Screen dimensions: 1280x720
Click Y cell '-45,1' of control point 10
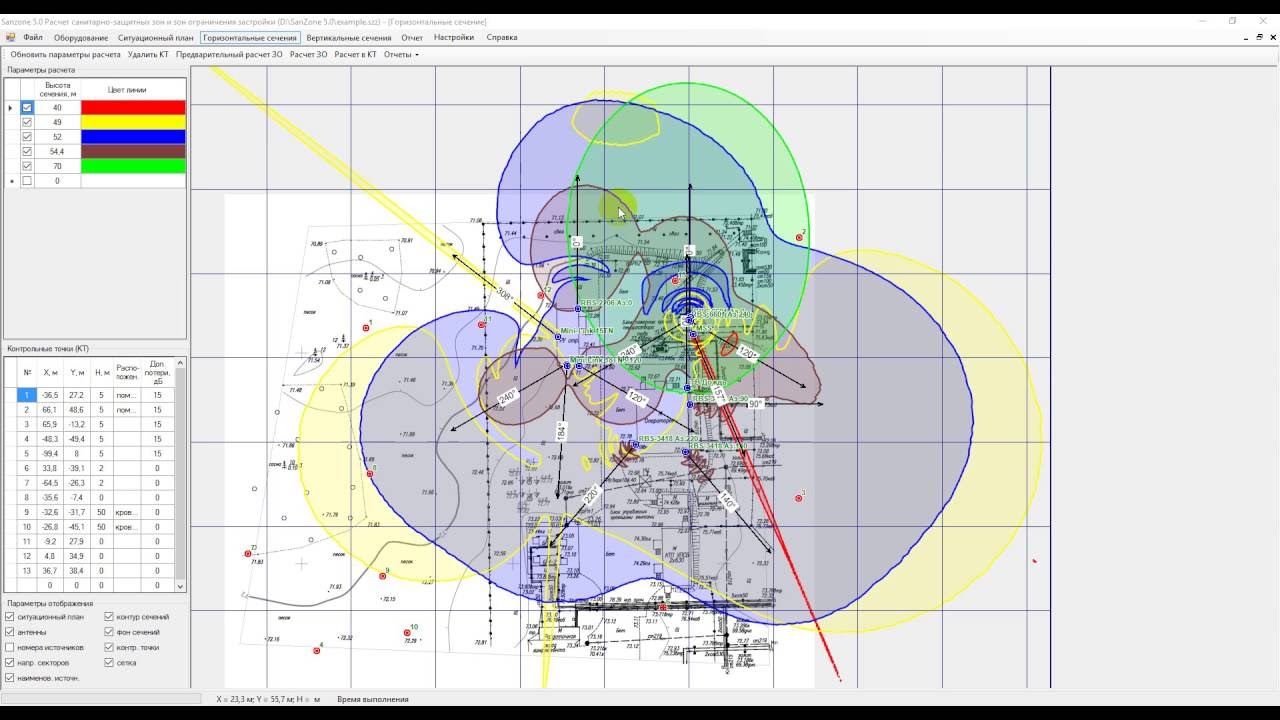point(77,526)
